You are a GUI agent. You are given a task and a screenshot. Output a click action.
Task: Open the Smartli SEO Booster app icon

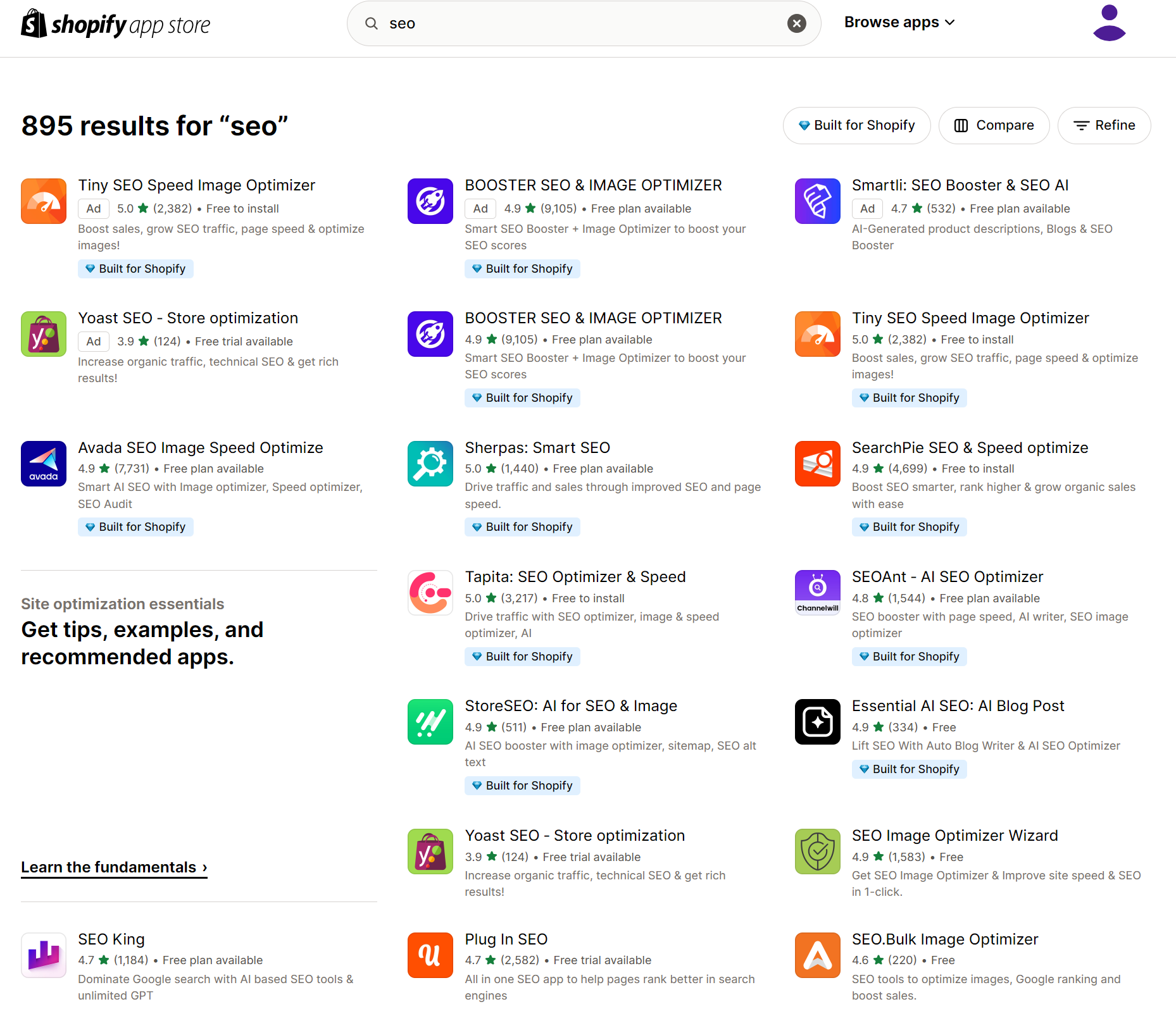[817, 201]
